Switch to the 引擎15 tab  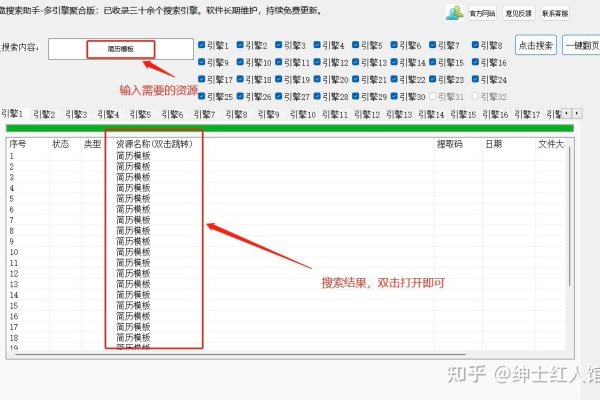463,114
